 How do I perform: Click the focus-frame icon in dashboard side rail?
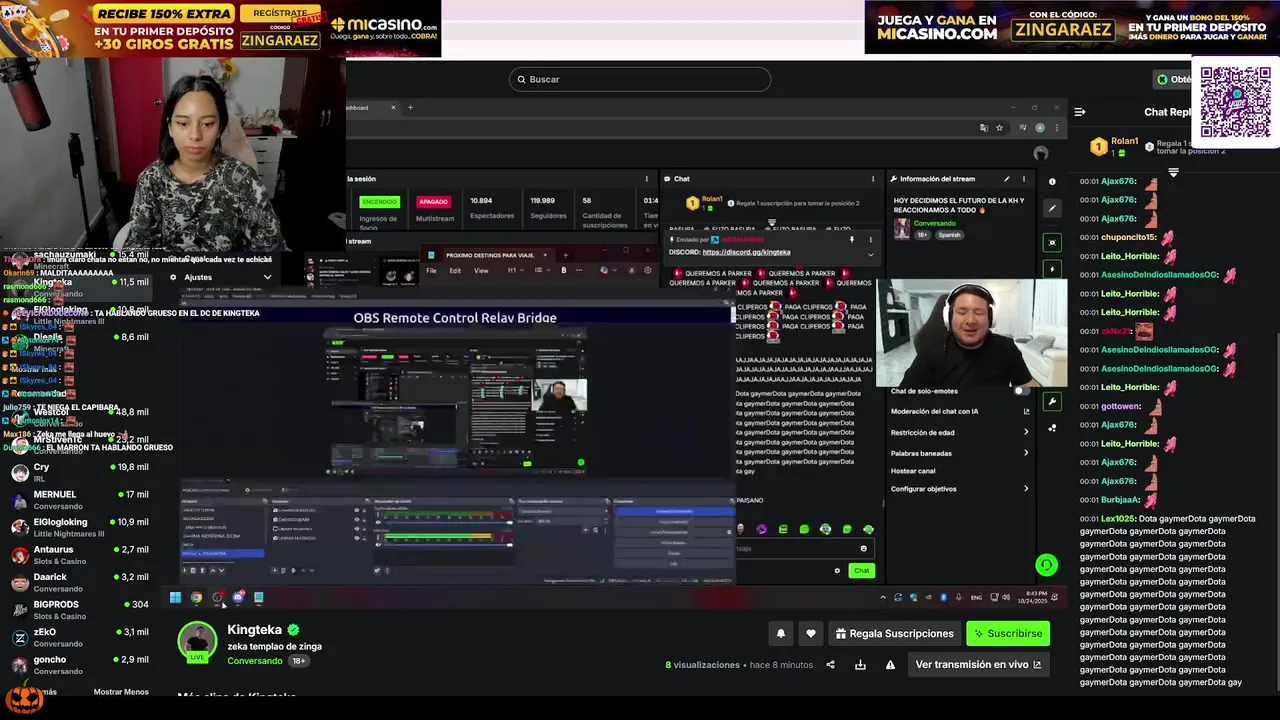pyautogui.click(x=1052, y=242)
